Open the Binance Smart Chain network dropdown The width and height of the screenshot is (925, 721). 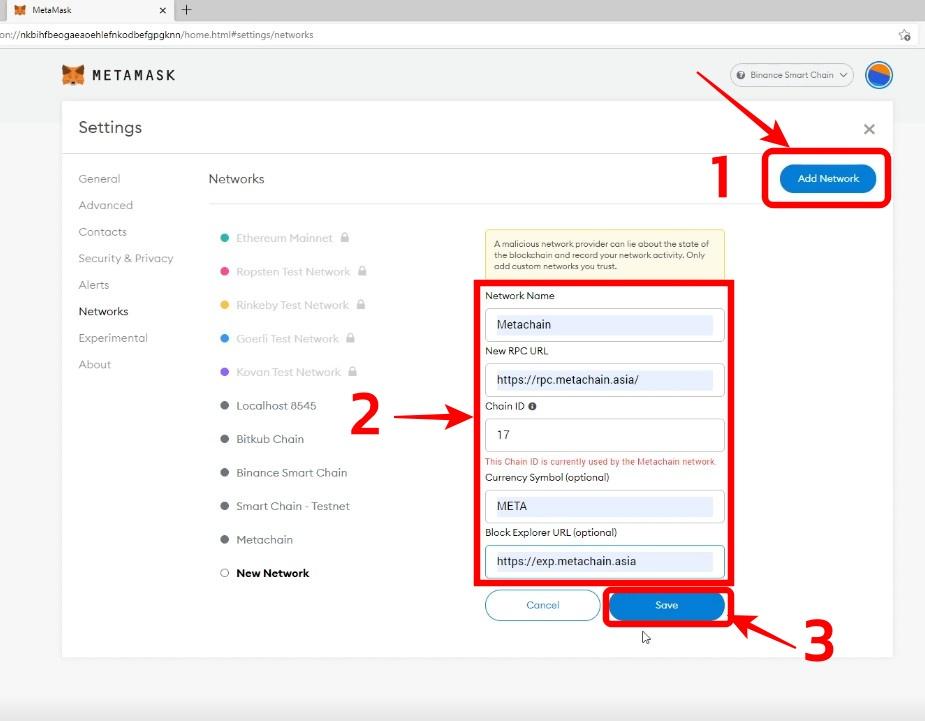tap(792, 75)
